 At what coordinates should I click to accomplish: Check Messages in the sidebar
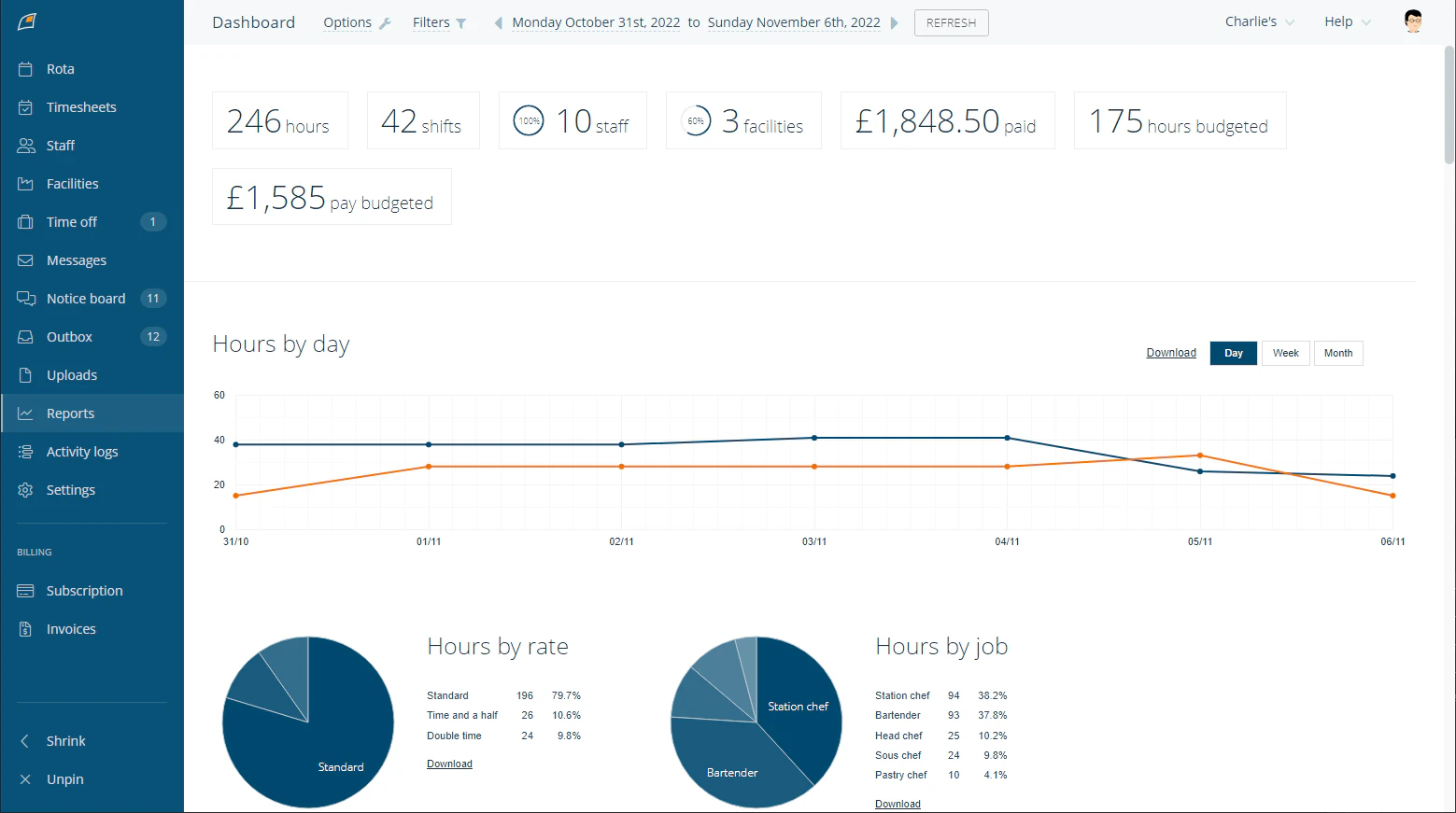pyautogui.click(x=77, y=259)
